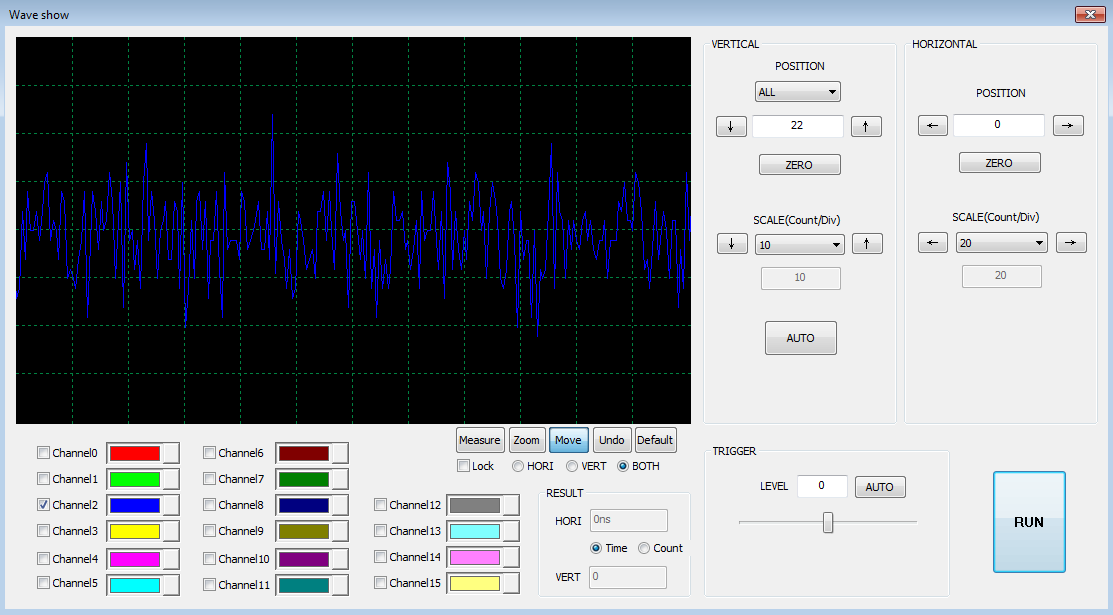Click the trigger LEVEL input field
This screenshot has width=1113, height=615.
click(x=822, y=486)
